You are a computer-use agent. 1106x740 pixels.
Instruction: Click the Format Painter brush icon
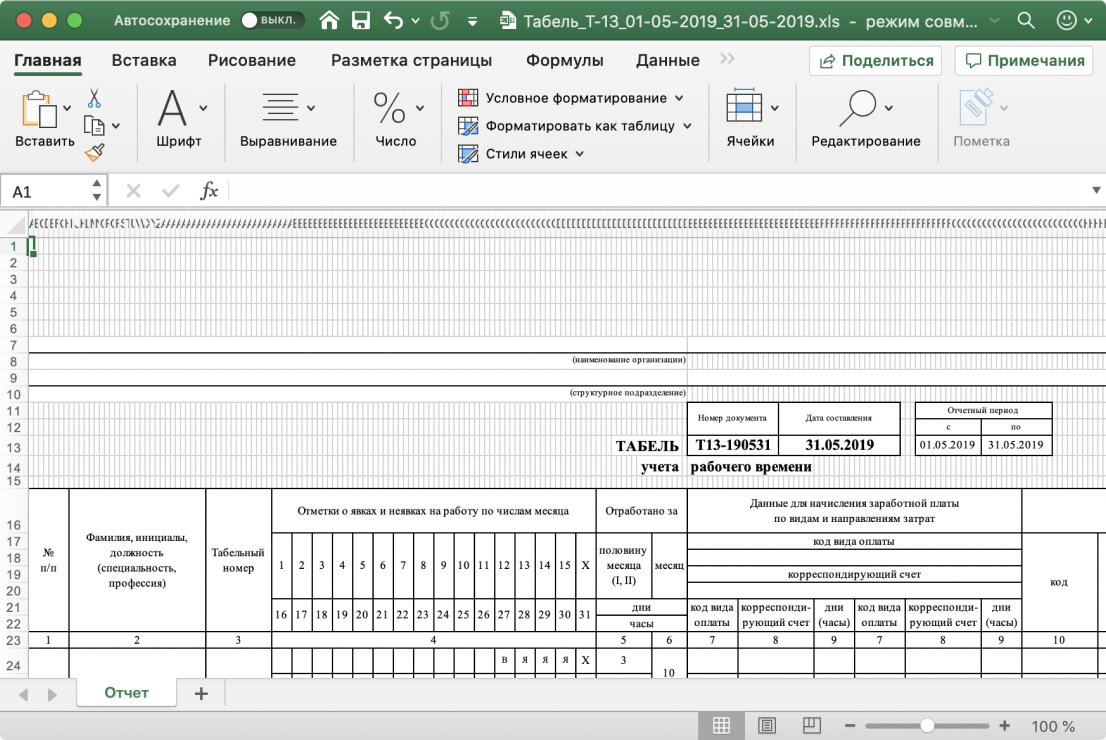tap(94, 152)
